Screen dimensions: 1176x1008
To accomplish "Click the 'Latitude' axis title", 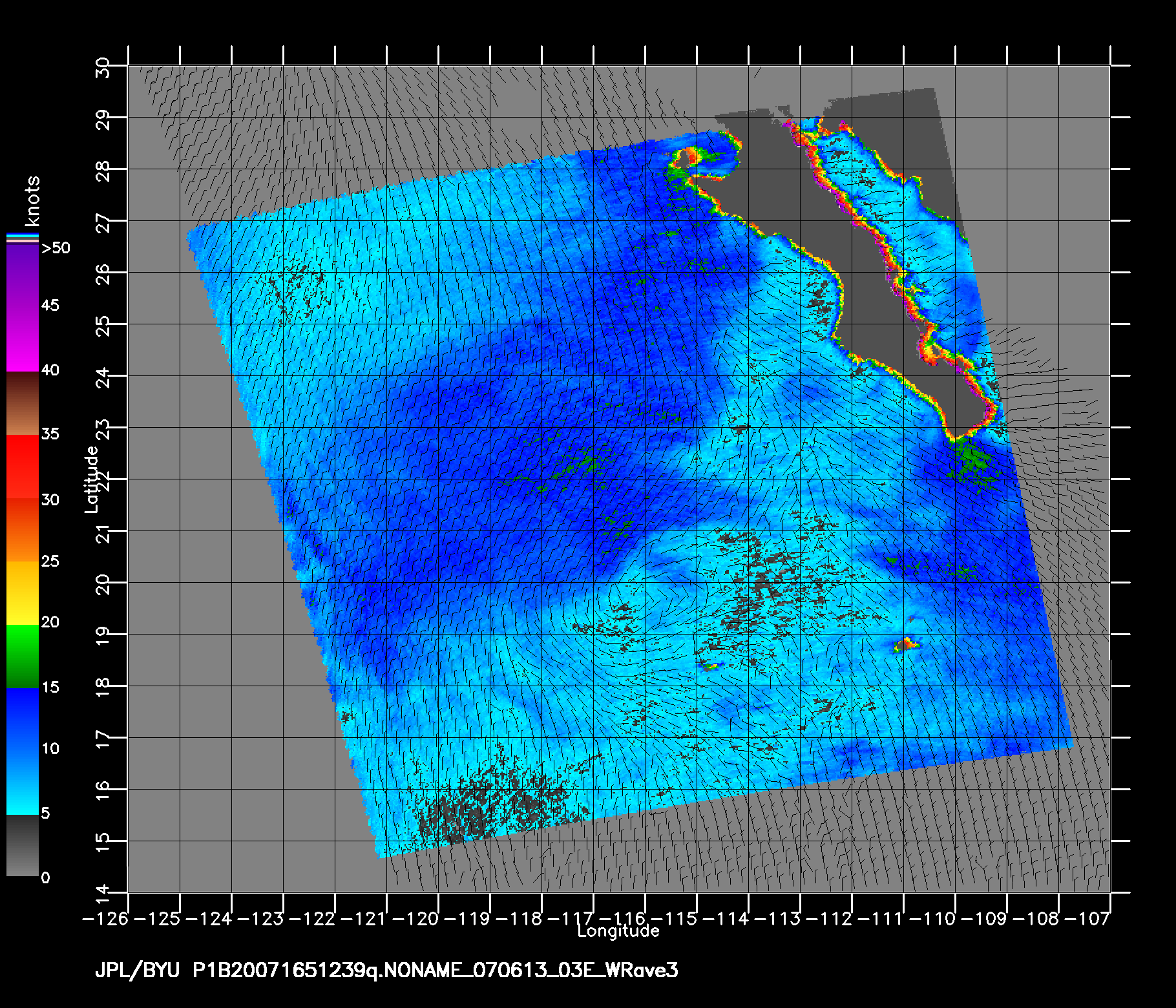I will [92, 479].
